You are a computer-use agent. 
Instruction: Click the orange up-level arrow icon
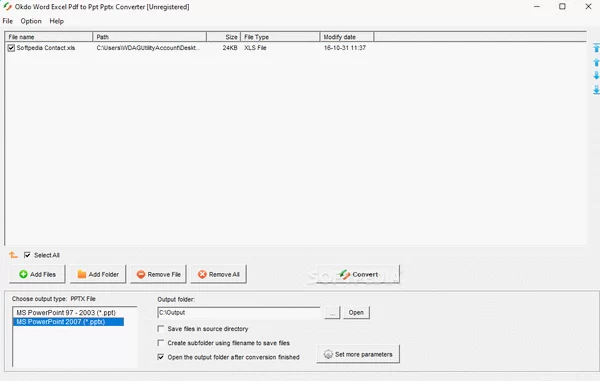tap(13, 255)
